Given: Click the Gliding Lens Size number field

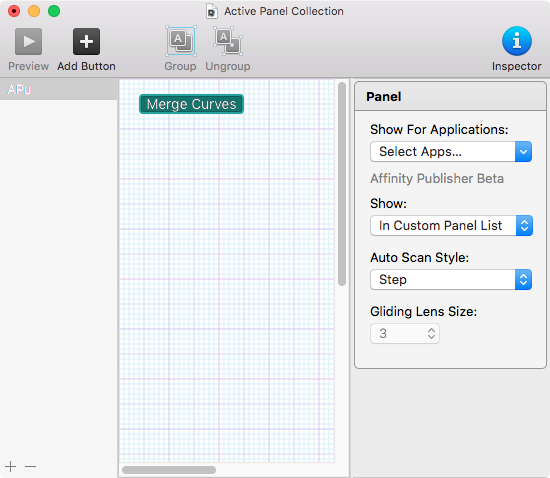Looking at the screenshot, I should (x=405, y=334).
